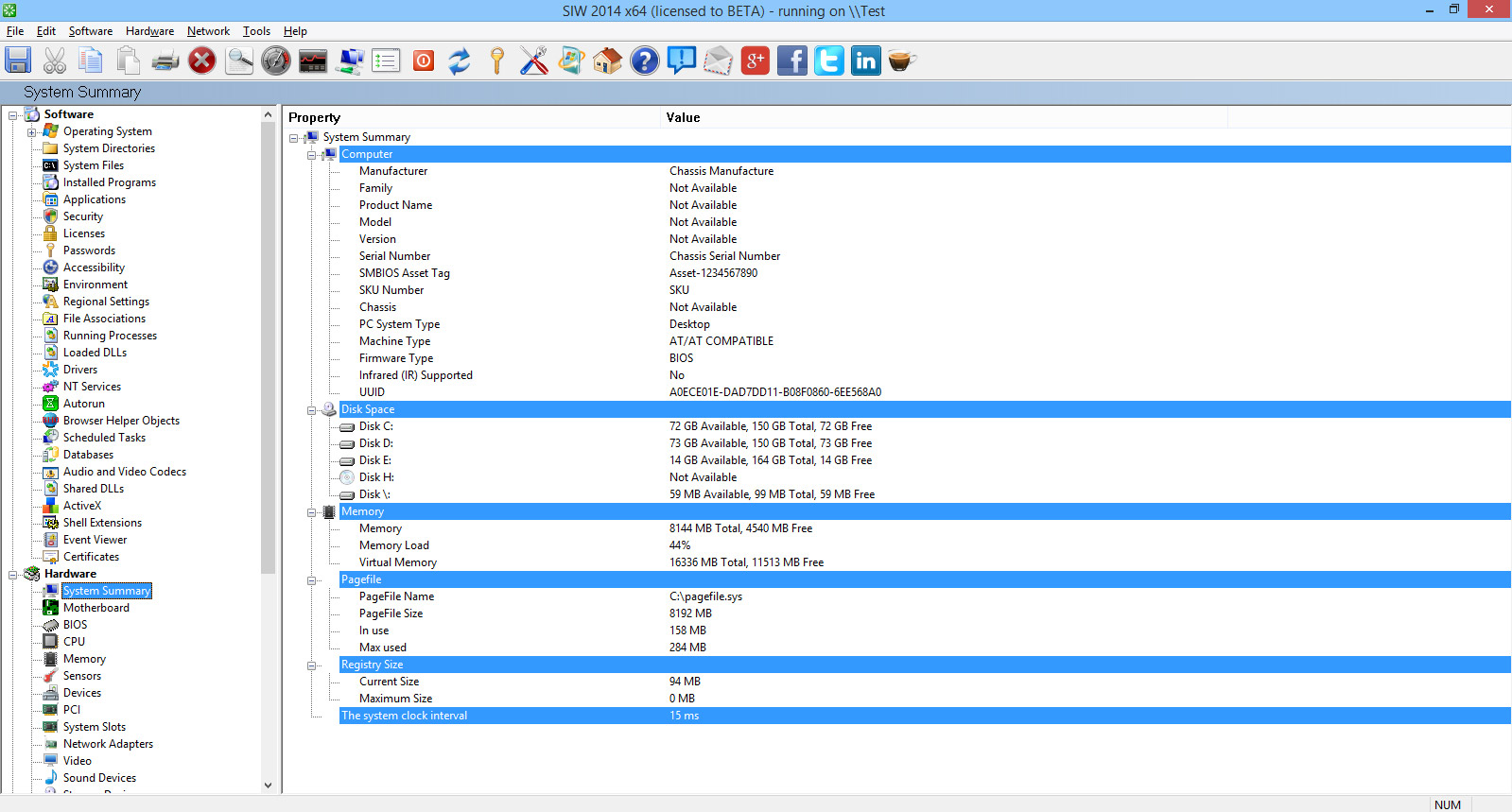The image size is (1512, 812).
Task: Select the BIOS tree item
Action: pyautogui.click(x=75, y=625)
